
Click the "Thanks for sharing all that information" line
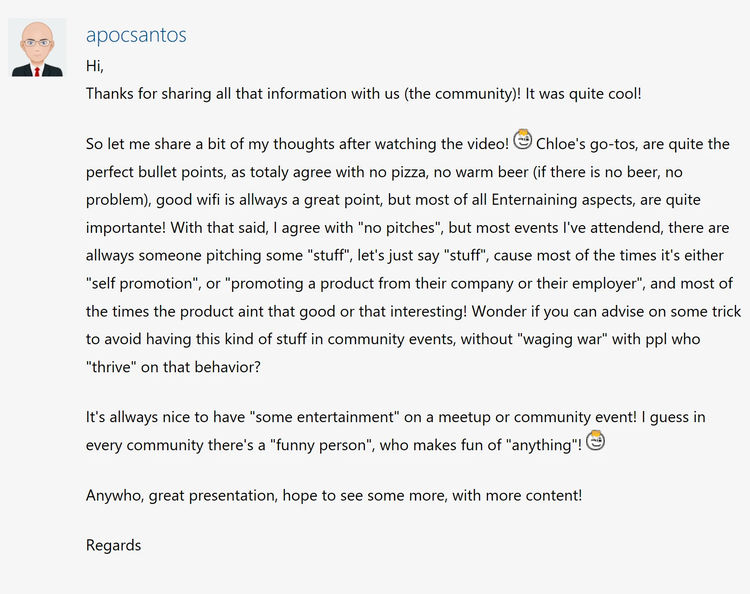(x=240, y=94)
